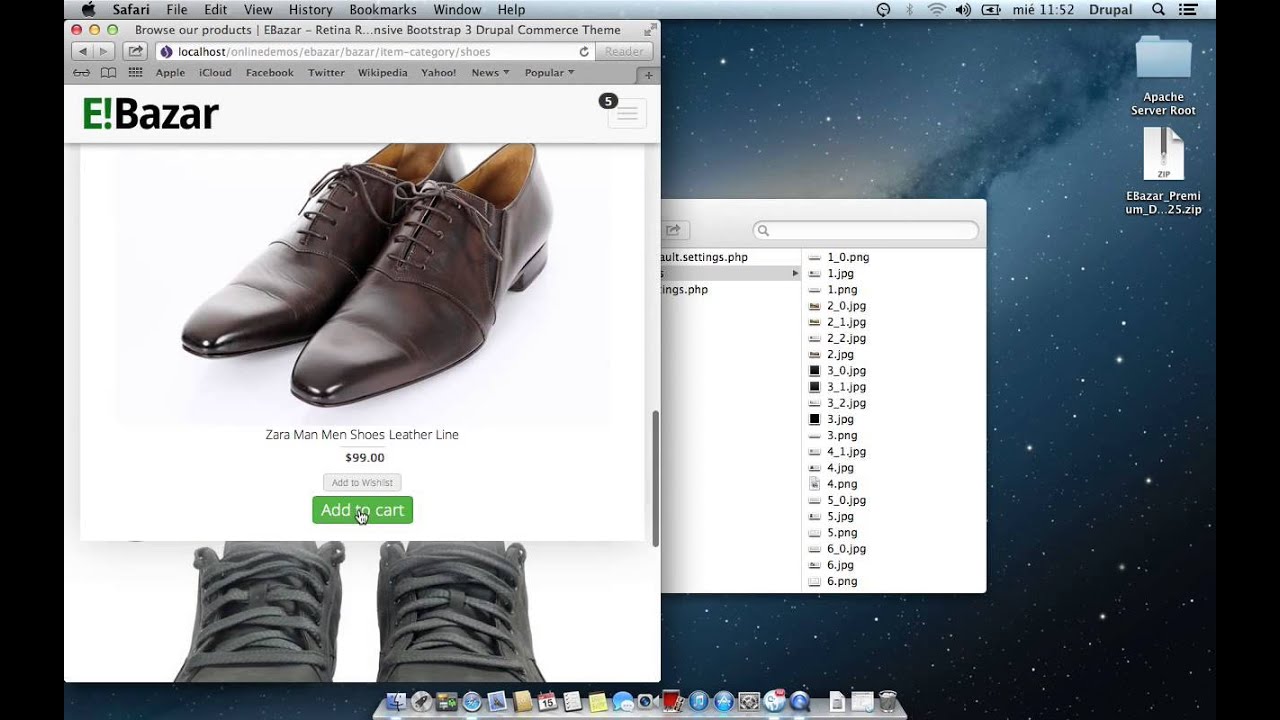Open the Wi-Fi status menu

[936, 10]
